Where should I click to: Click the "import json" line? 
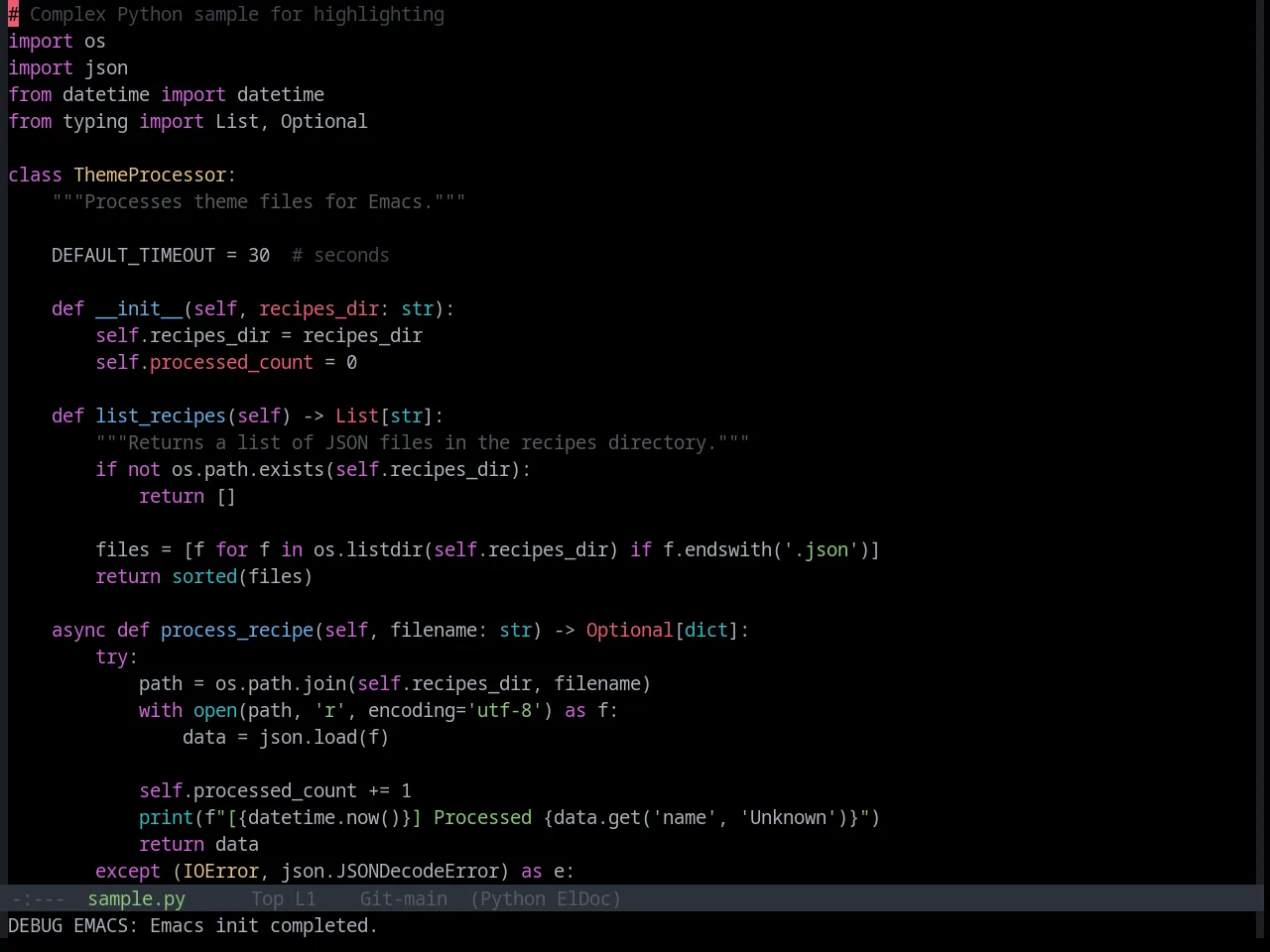67,67
